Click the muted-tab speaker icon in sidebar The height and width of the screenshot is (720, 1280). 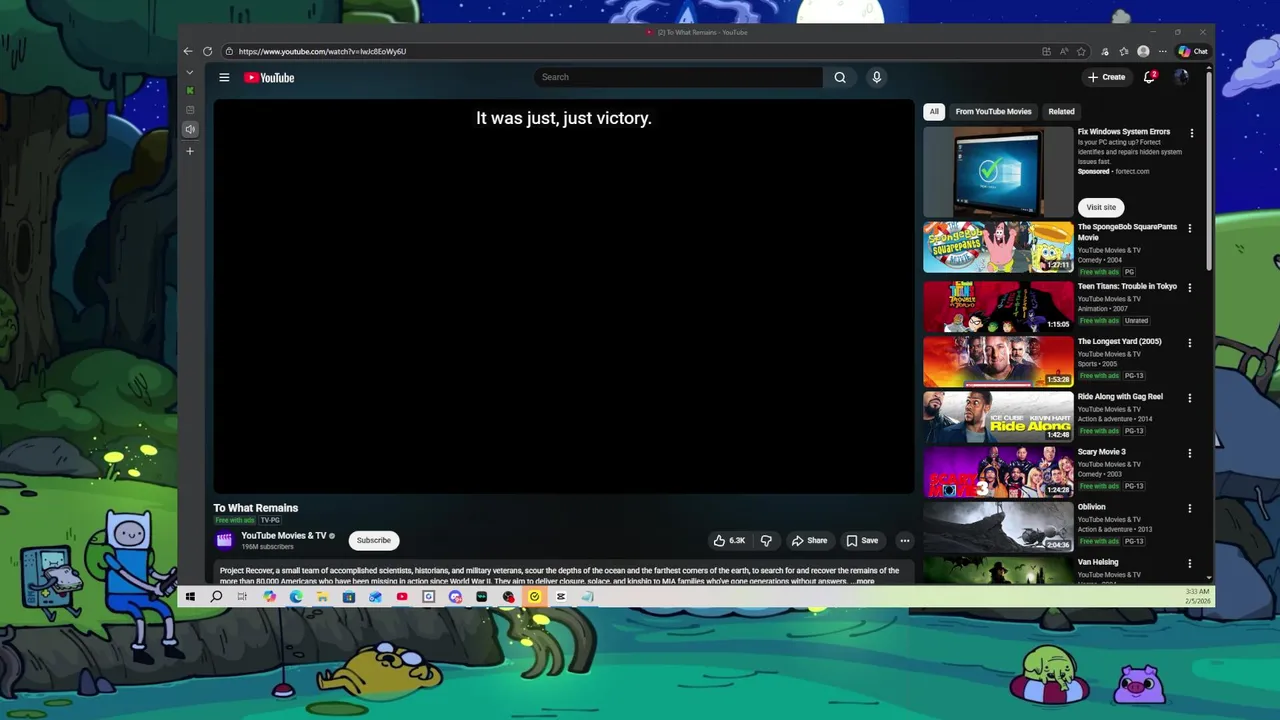pos(190,129)
